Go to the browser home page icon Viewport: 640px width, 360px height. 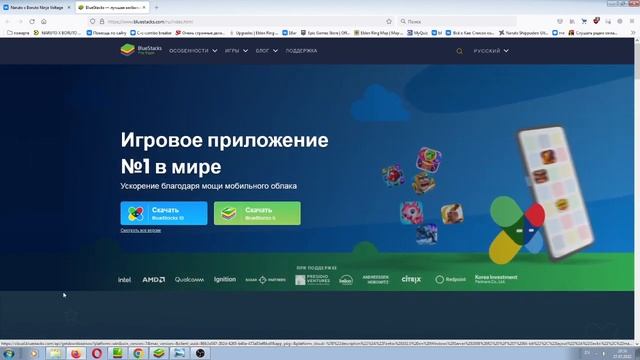pos(44,21)
